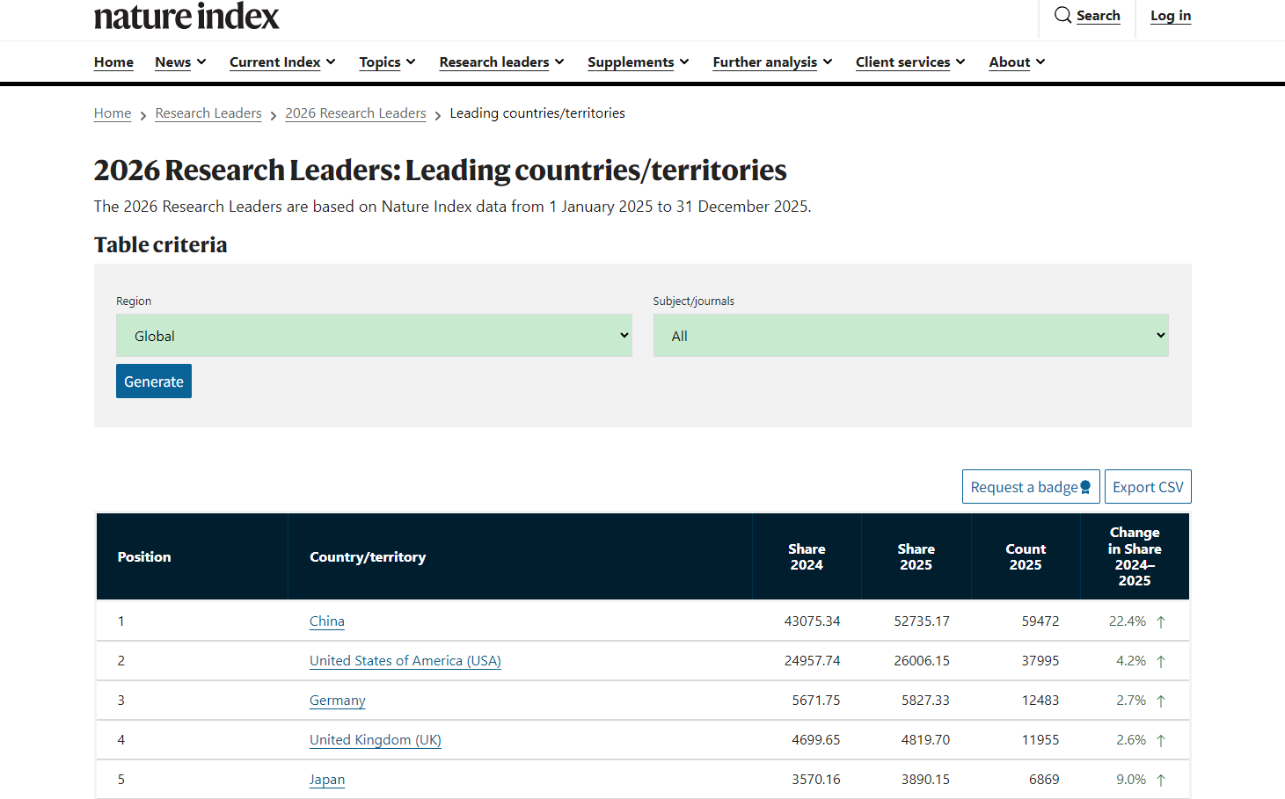
Task: Expand the Research leaders menu
Action: tap(502, 62)
